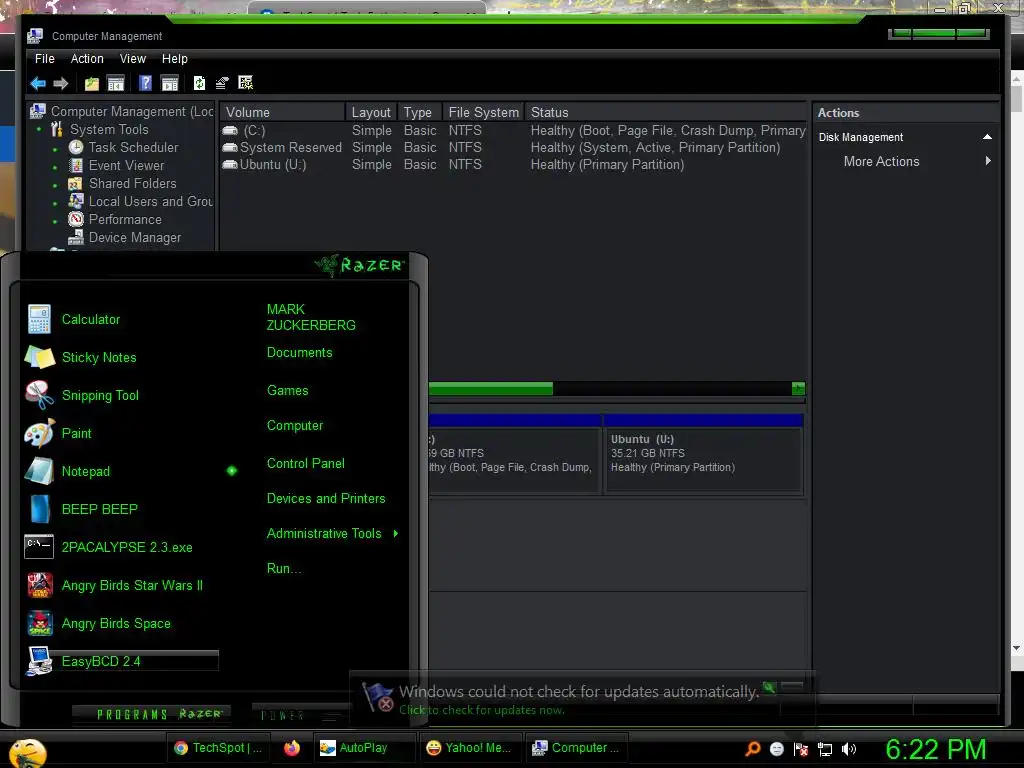Select the System Reserved volume row
The height and width of the screenshot is (768, 1024).
click(x=513, y=148)
